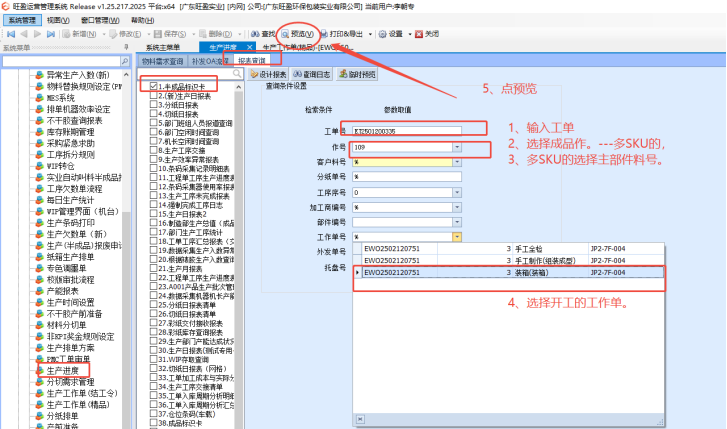Go to first record navigation arrow
This screenshot has width=727, height=429.
tap(11, 34)
